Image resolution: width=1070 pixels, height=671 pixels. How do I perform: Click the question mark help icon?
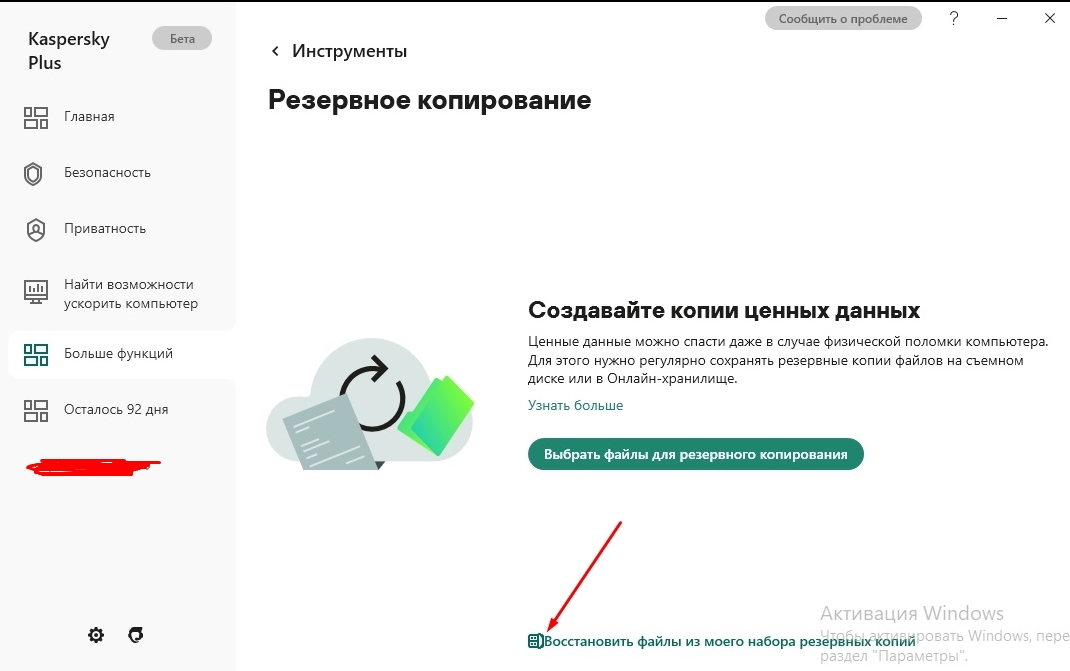click(954, 18)
